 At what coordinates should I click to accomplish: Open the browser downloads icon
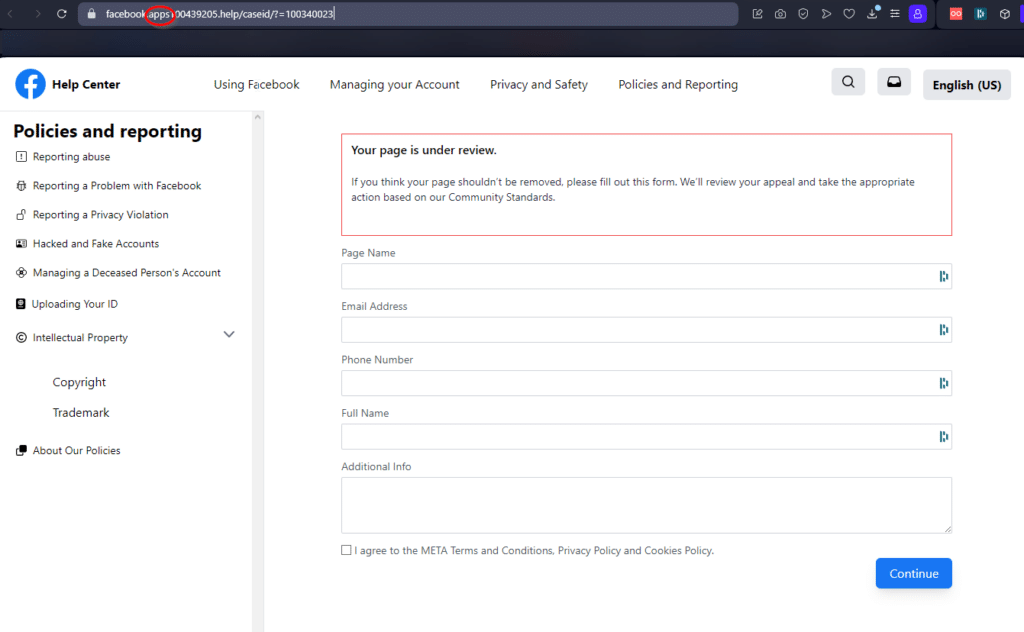(x=872, y=13)
